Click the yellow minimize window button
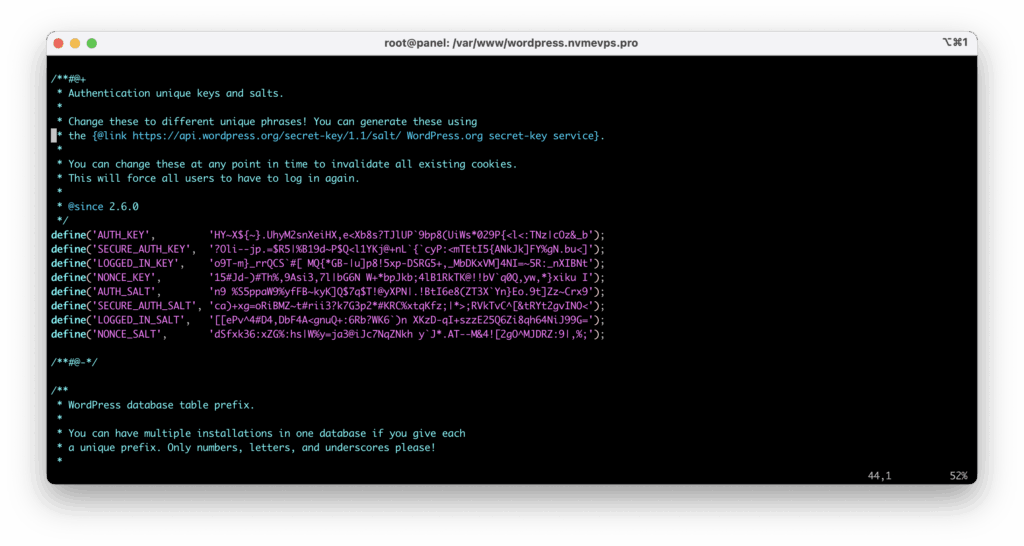The image size is (1024, 546). point(75,43)
